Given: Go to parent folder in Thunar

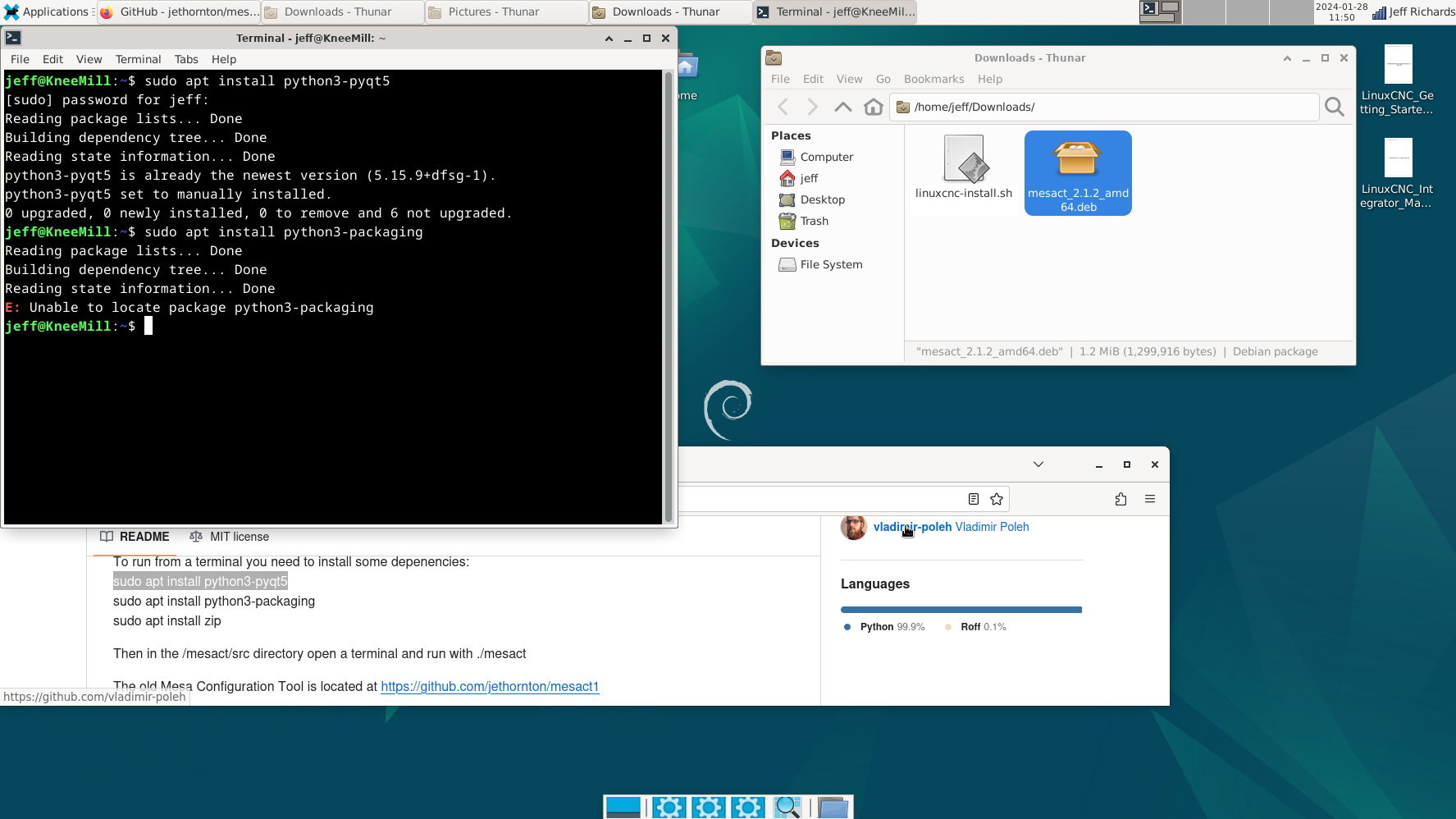Looking at the screenshot, I should coord(842,107).
